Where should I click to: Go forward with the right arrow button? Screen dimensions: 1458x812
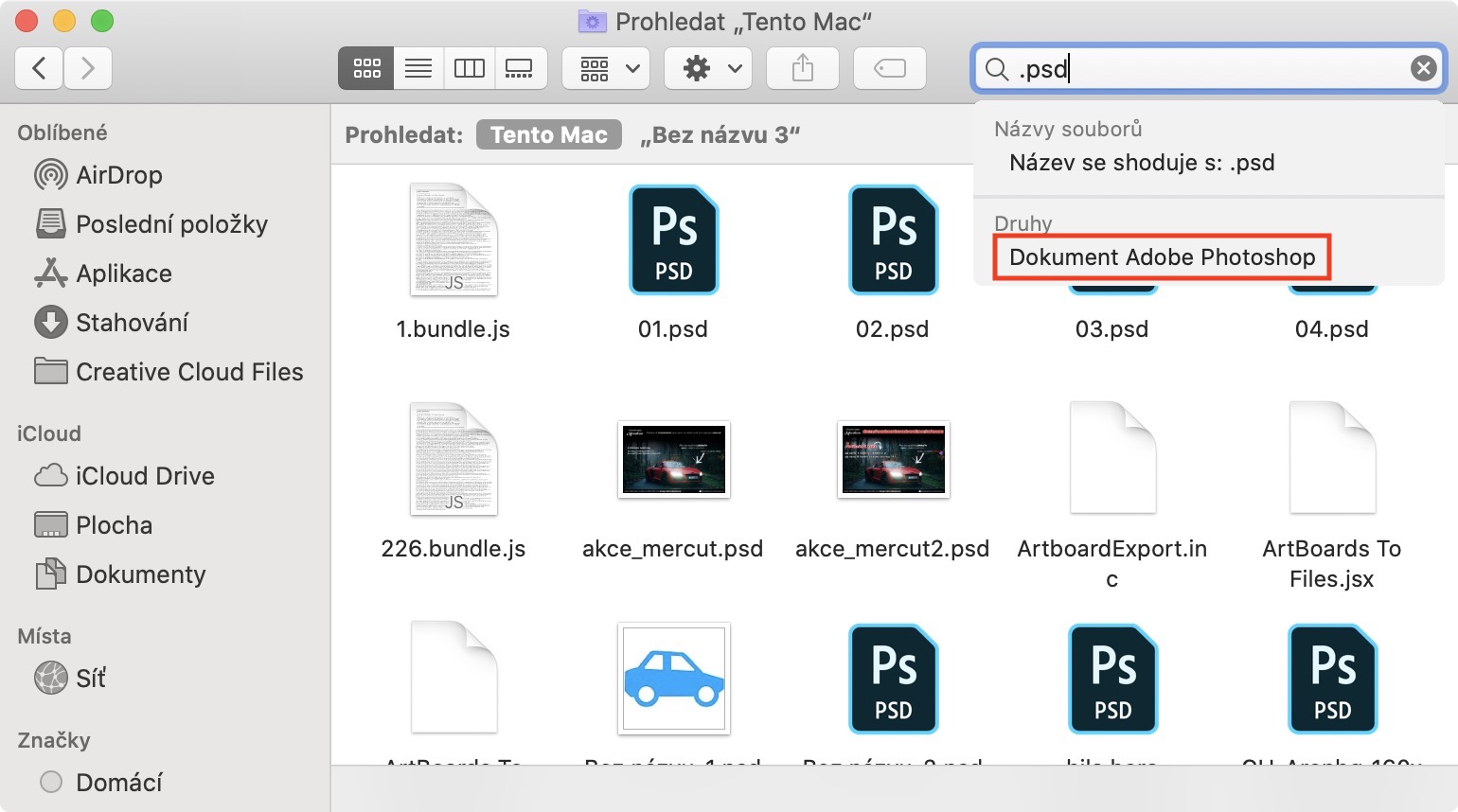(88, 68)
